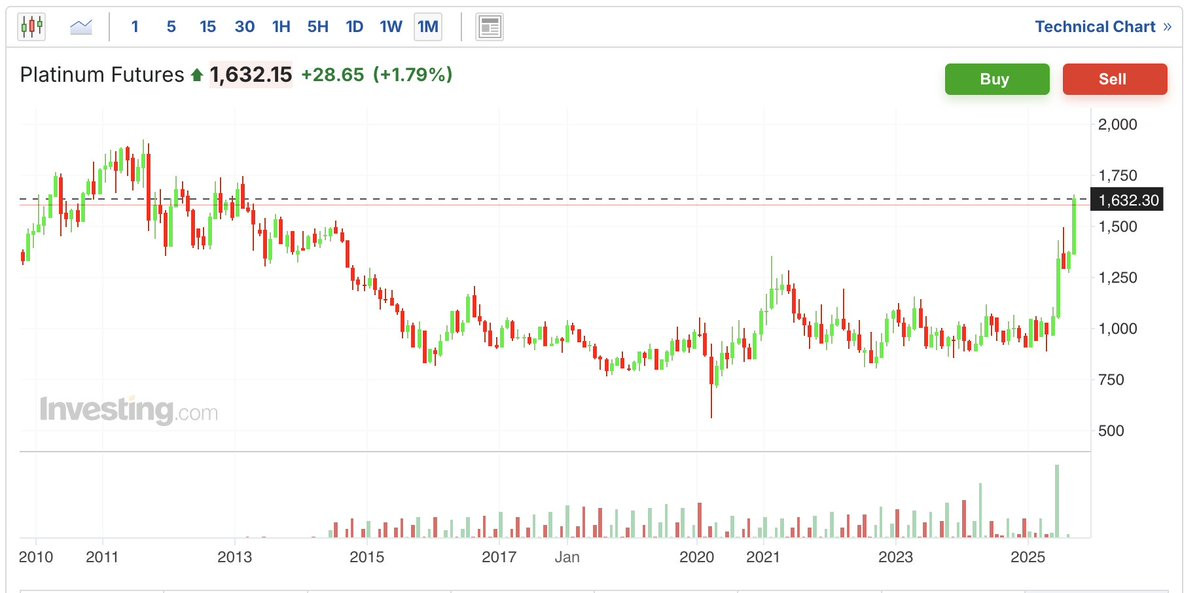Click the (+1.79%) percent change
Viewport: 1199px width, 593px height.
(x=413, y=75)
